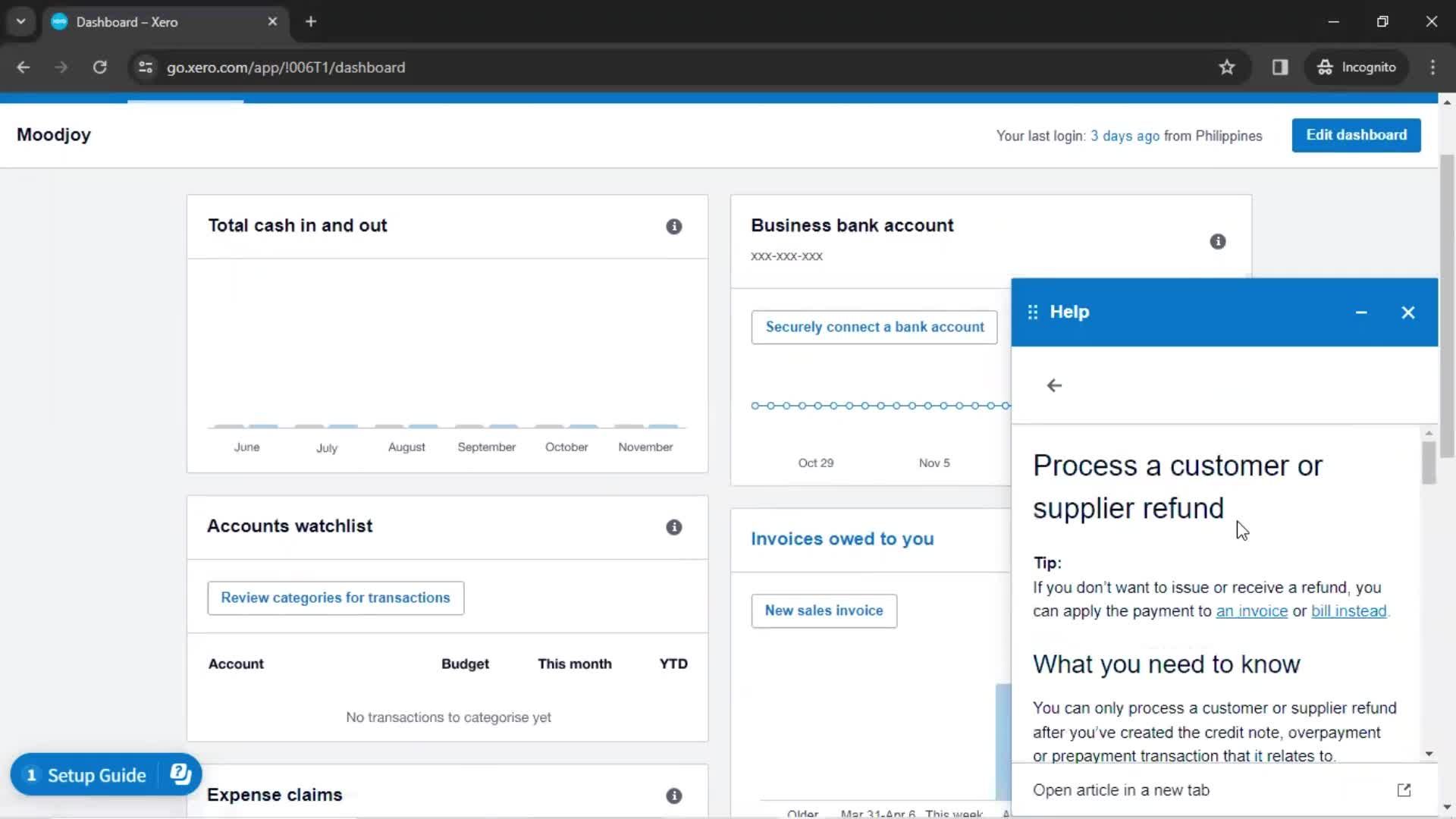Open the chat icon beside Setup Guide

click(x=180, y=774)
